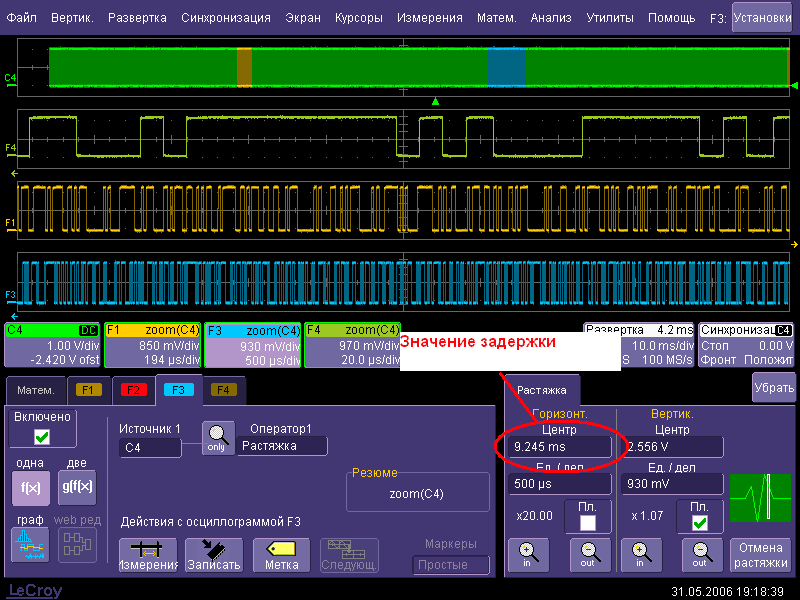Image resolution: width=800 pixels, height=600 pixels.
Task: Click the Измерения measurement icon button
Action: (148, 554)
